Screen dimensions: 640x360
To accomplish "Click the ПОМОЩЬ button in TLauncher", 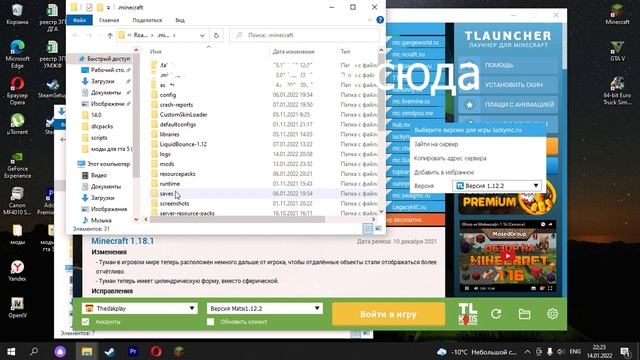I will click(x=508, y=65).
